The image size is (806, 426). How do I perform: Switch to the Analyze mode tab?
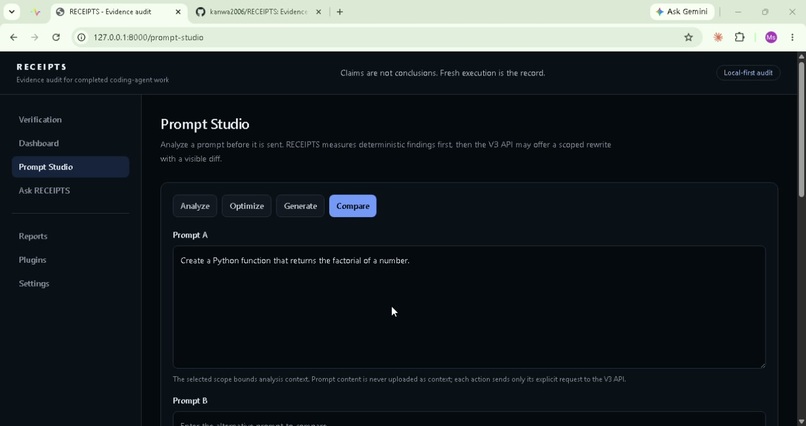pos(195,206)
